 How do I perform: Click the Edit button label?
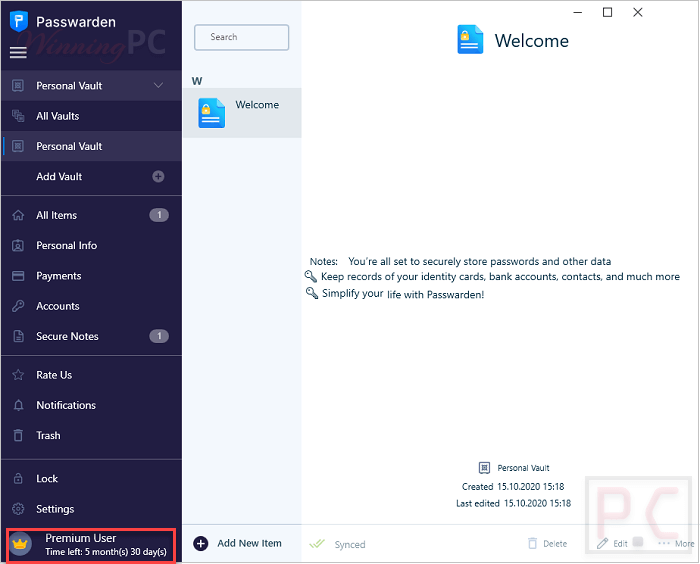point(620,544)
